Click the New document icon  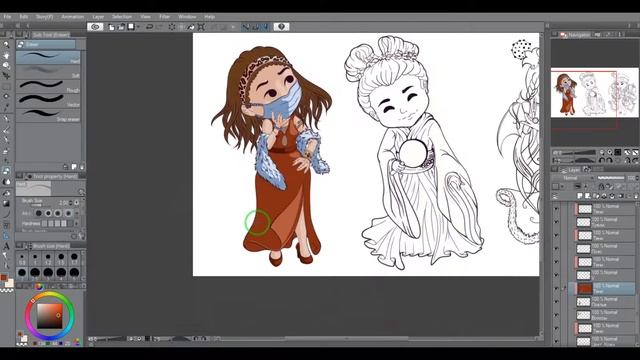pyautogui.click(x=111, y=27)
